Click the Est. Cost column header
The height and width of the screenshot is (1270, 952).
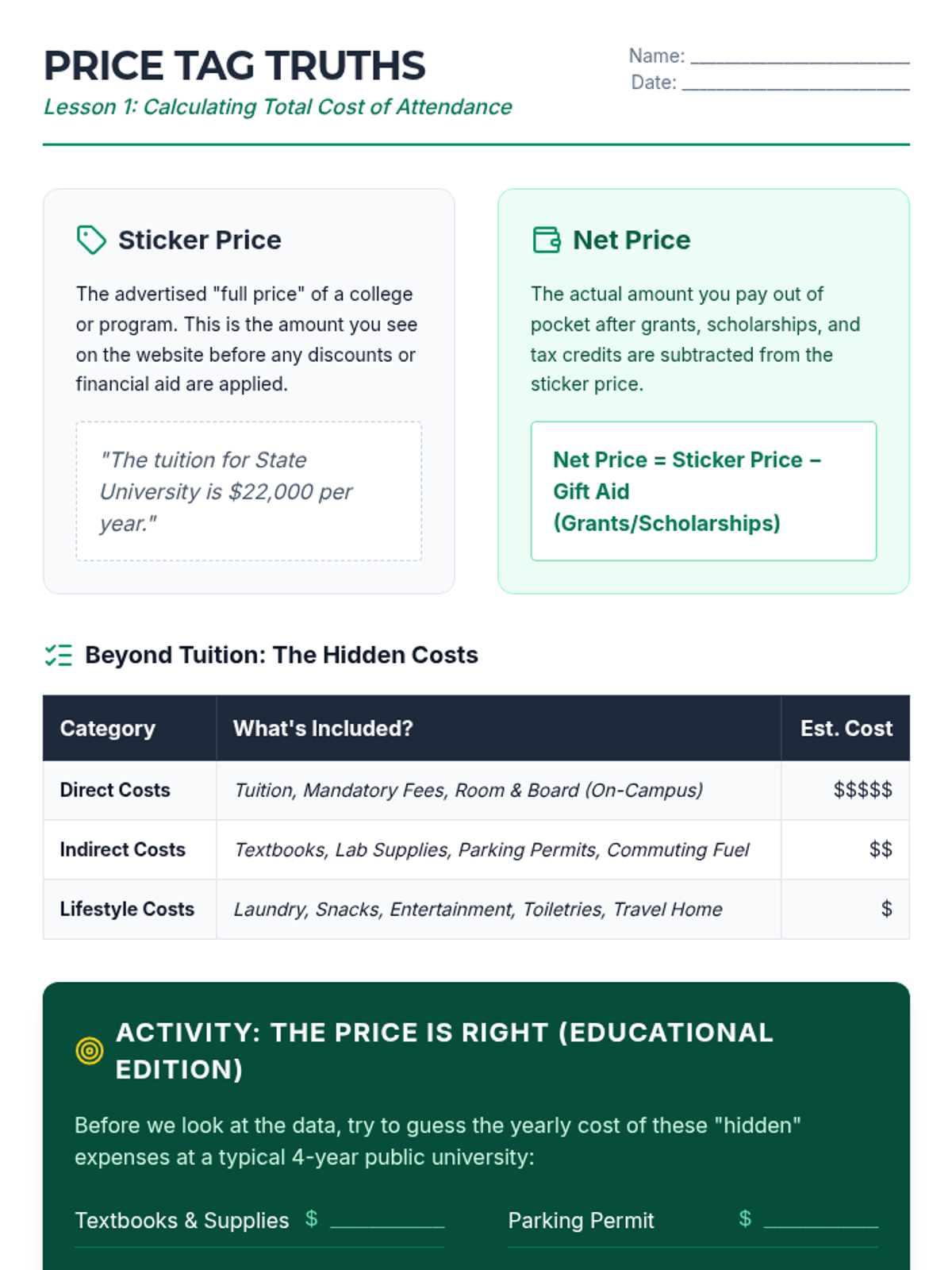point(846,728)
